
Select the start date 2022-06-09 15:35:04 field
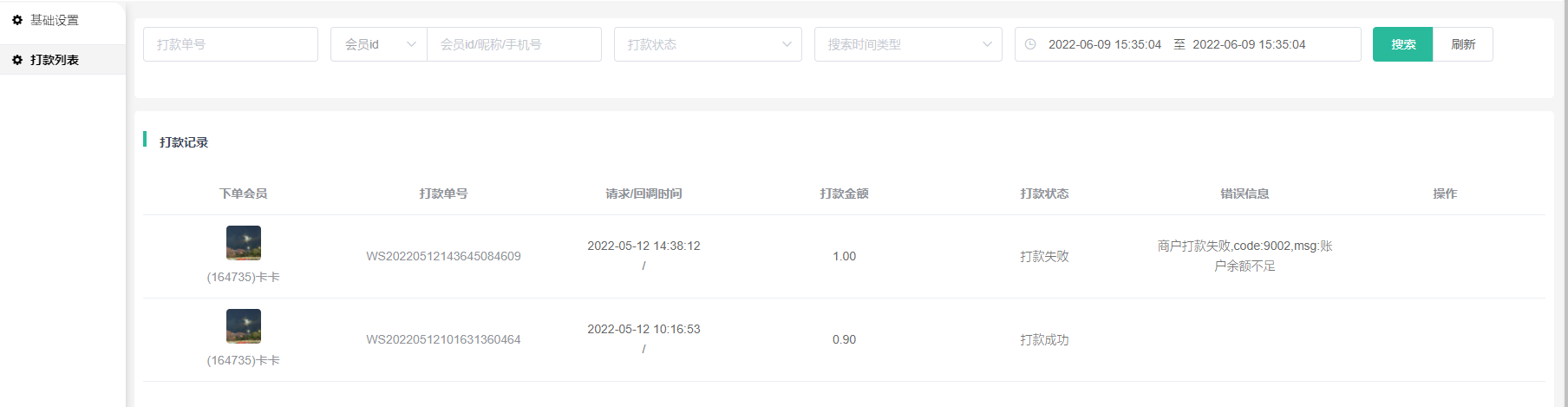coord(1104,44)
